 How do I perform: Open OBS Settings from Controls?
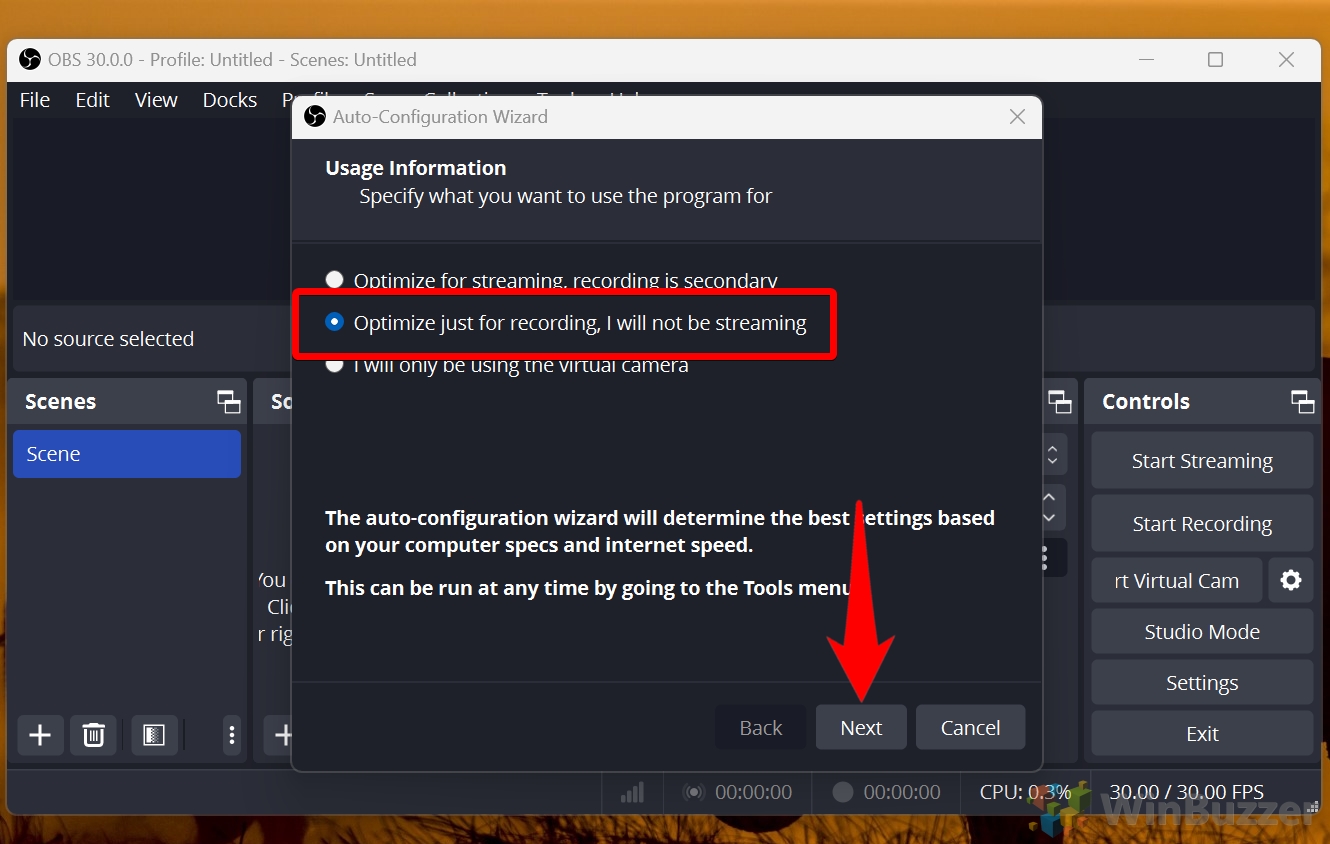1202,683
